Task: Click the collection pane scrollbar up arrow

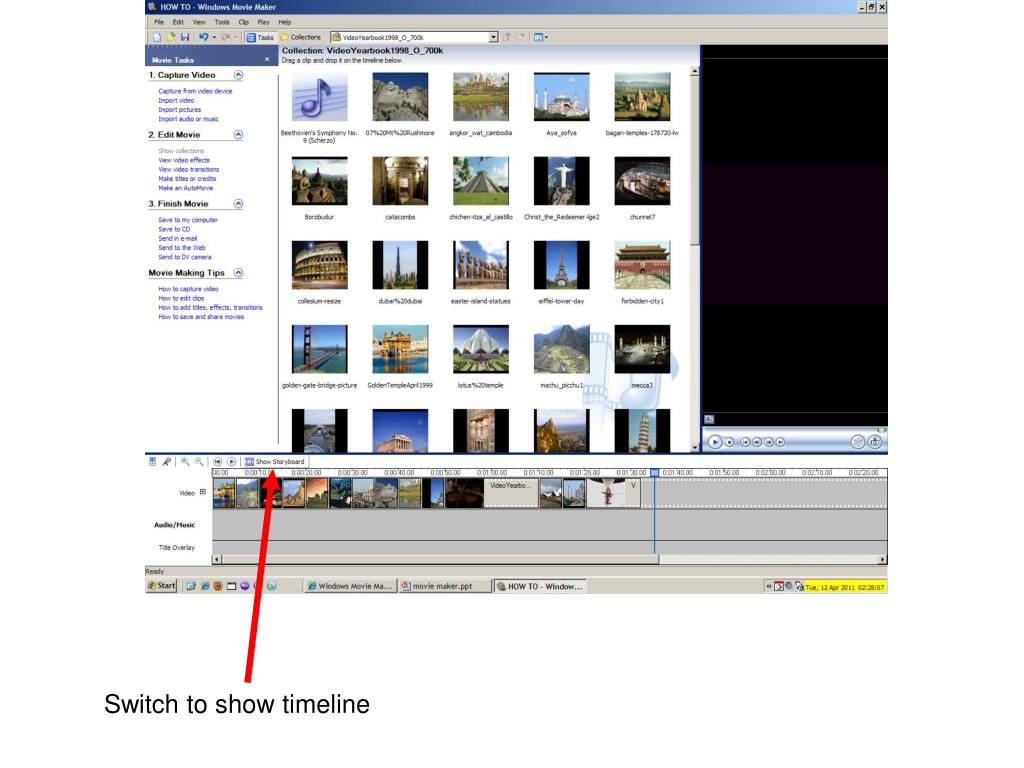Action: click(694, 71)
